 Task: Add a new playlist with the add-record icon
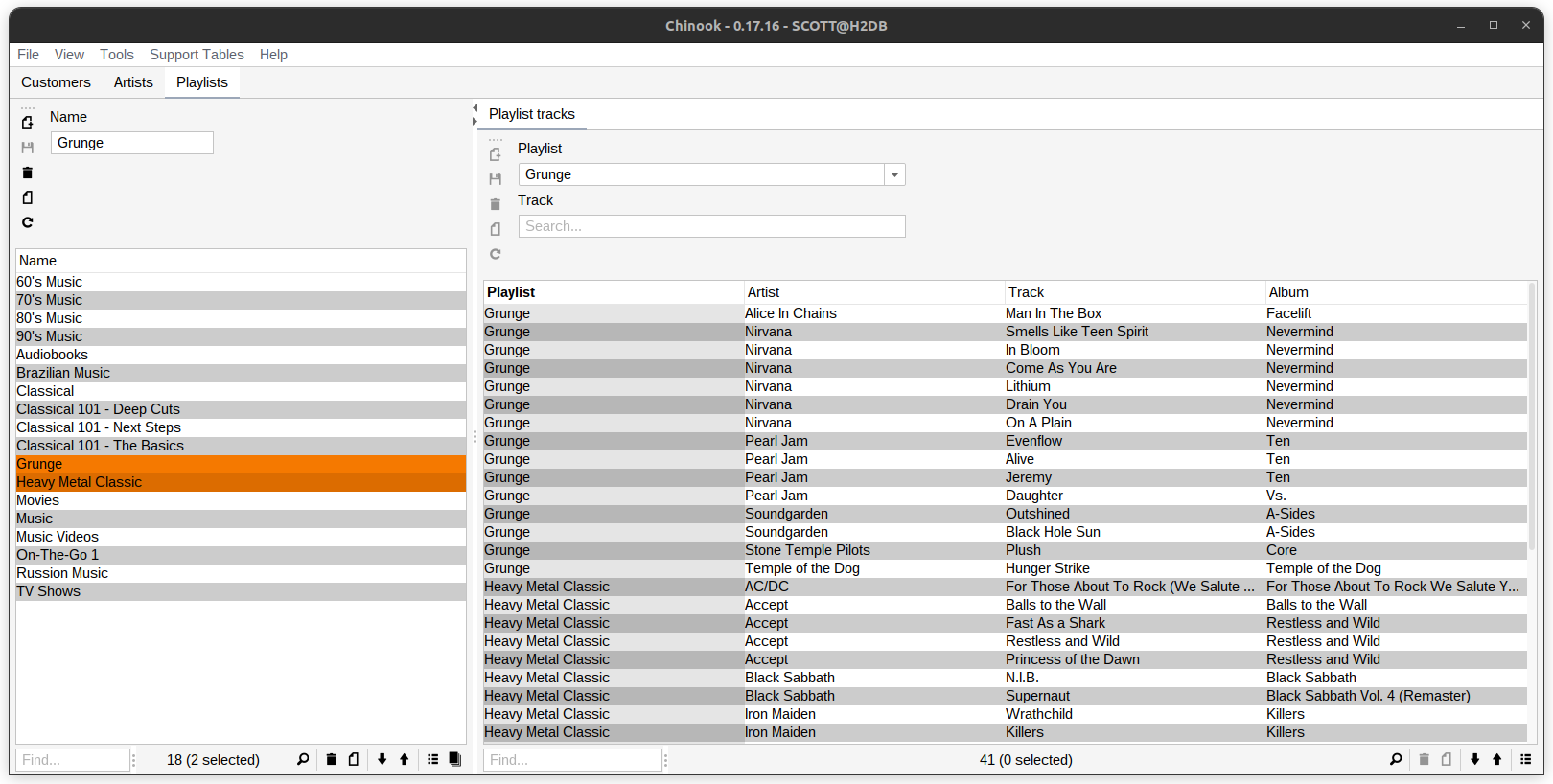28,123
